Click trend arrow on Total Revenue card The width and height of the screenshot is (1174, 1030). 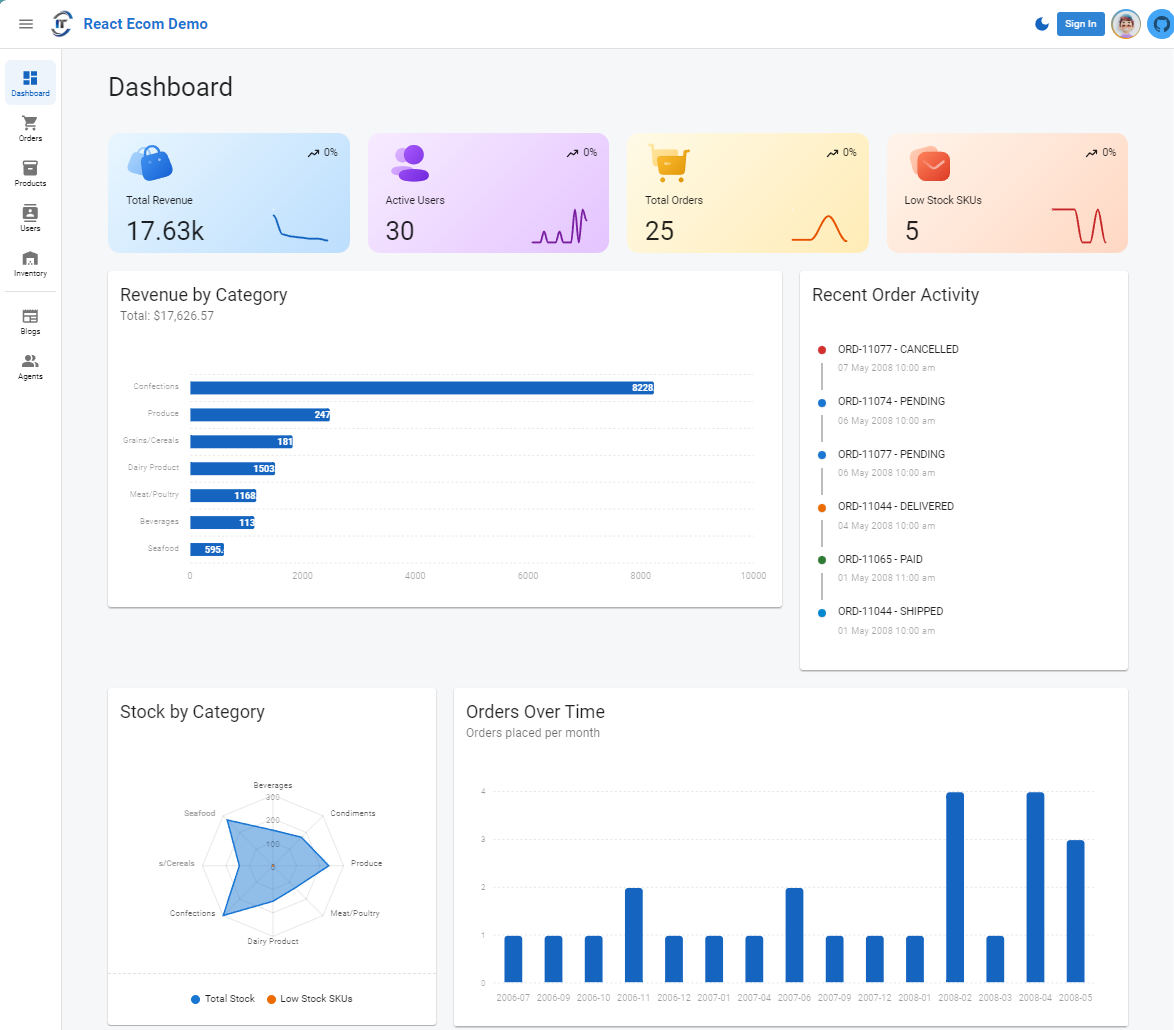(313, 153)
